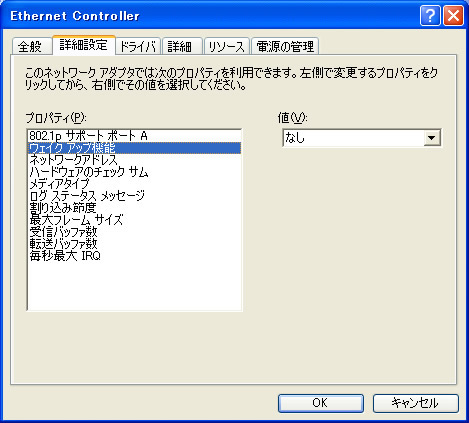The image size is (469, 423).
Task: Open the 電源の管理 tab
Action: click(x=285, y=46)
